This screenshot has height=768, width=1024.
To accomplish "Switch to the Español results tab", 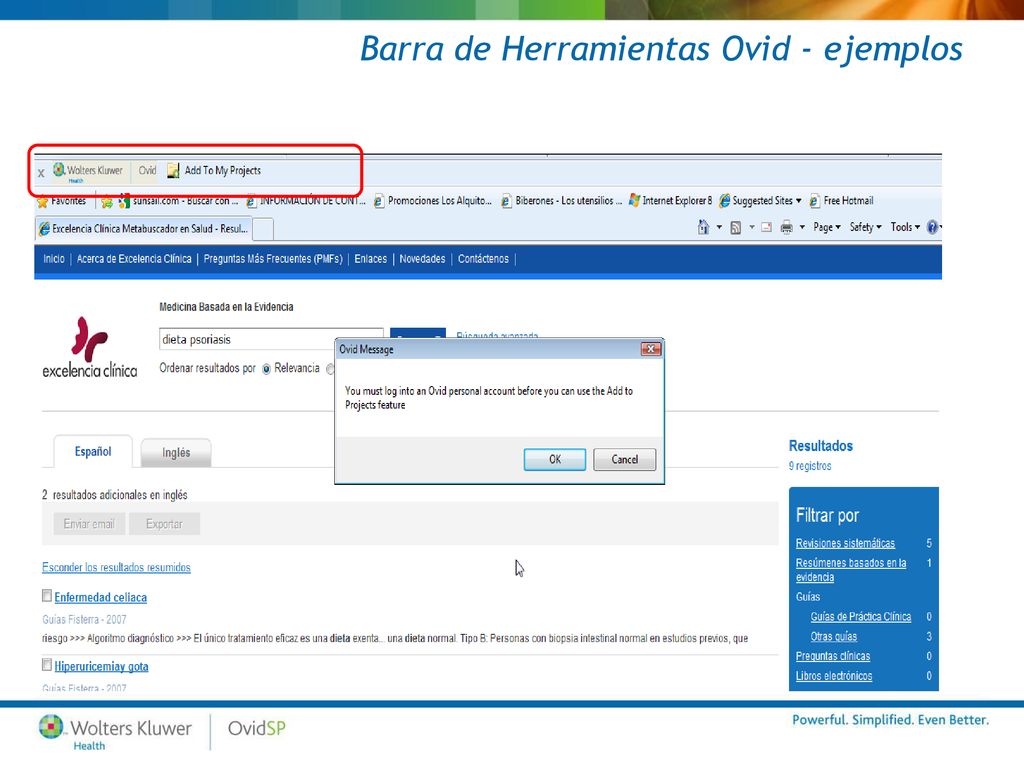I will pyautogui.click(x=93, y=452).
